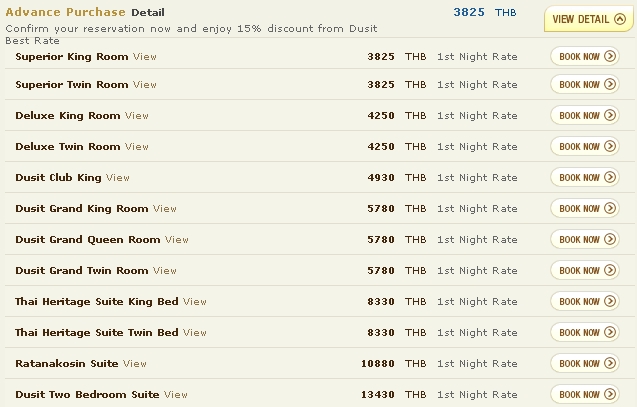Image resolution: width=637 pixels, height=407 pixels.
Task: Click Book Now for Dusit Grand Queen Room
Action: tap(585, 240)
